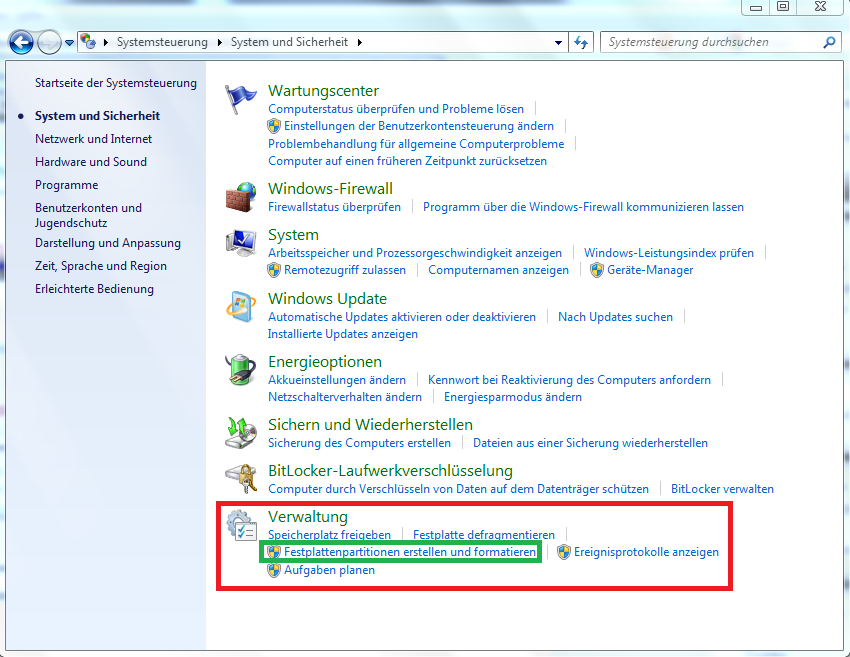Open the address bar history dropdown

pyautogui.click(x=559, y=43)
